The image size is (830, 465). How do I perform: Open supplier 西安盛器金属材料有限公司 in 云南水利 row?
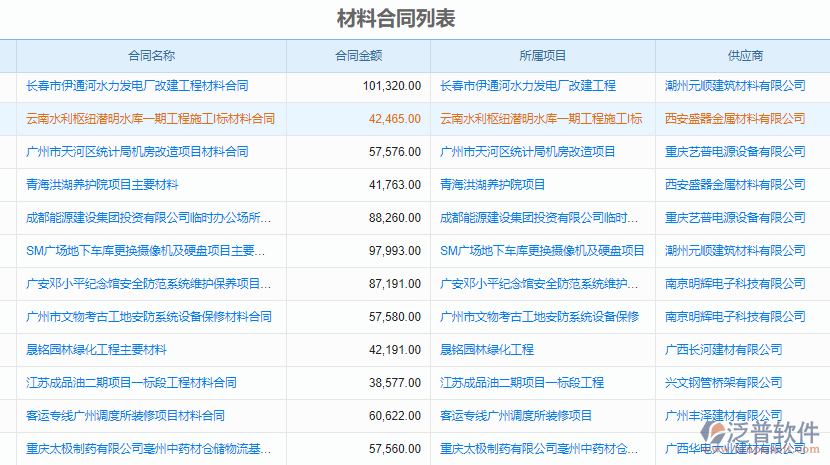735,119
